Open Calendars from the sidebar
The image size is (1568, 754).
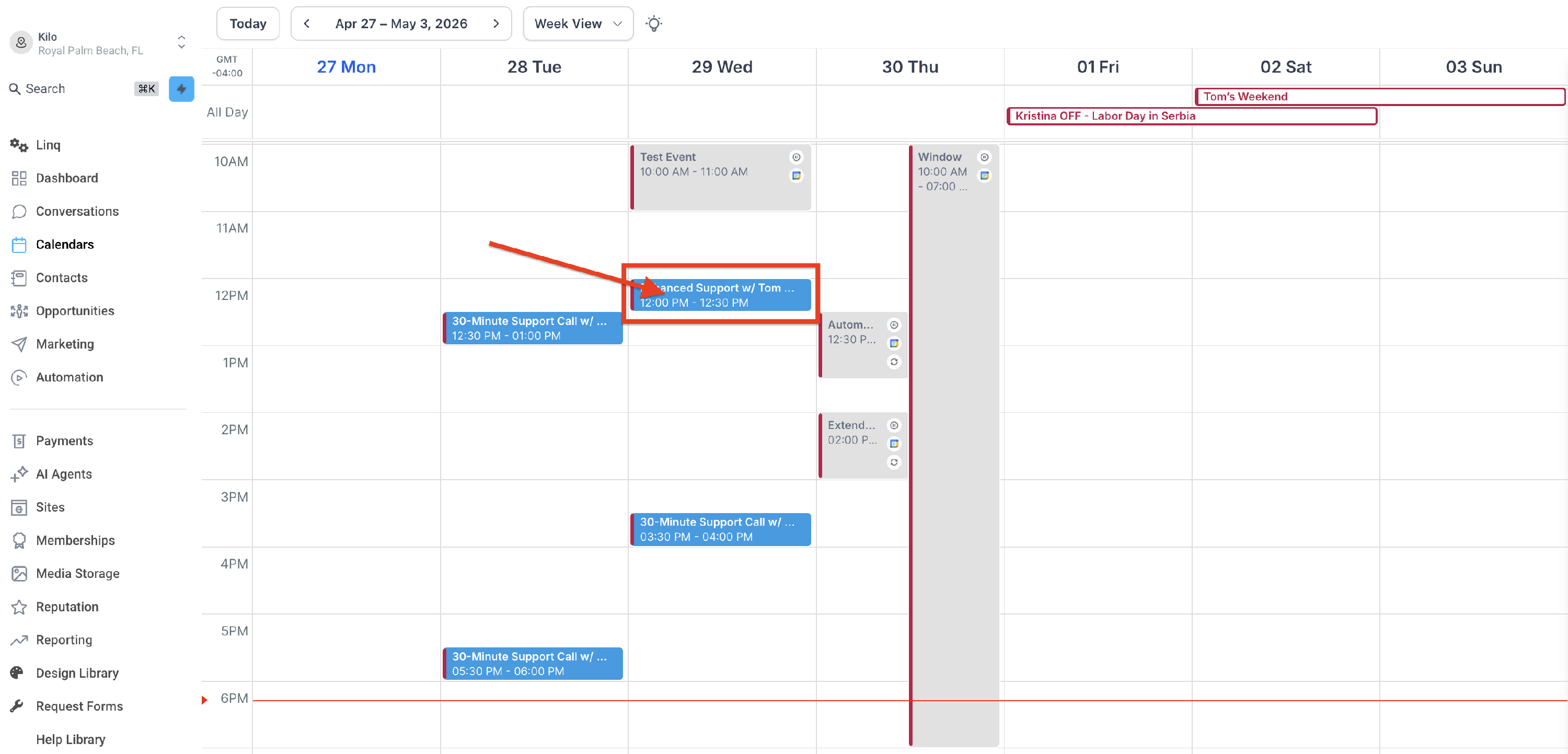(64, 245)
